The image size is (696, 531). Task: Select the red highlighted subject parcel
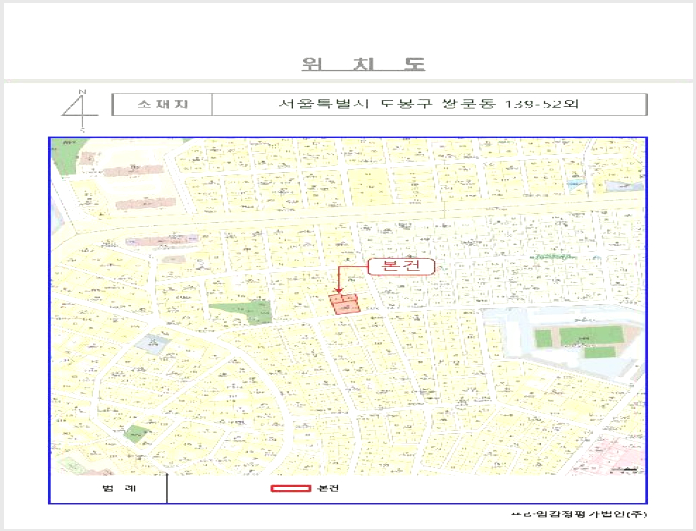coord(344,304)
